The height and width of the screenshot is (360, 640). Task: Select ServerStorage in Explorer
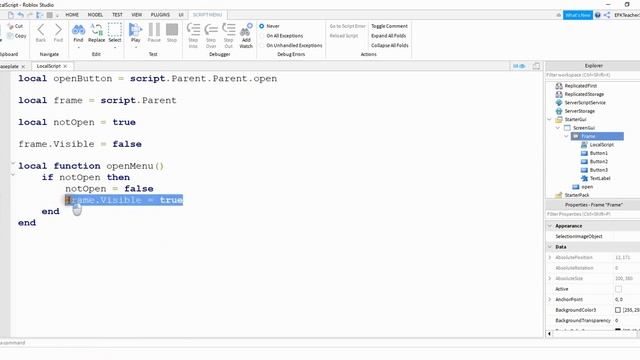click(x=580, y=111)
